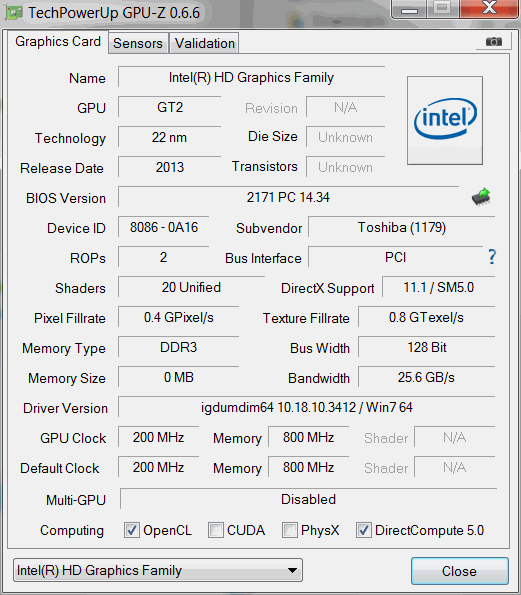Click the Bus Interface question mark
Screen dimensions: 521x595
click(x=492, y=257)
